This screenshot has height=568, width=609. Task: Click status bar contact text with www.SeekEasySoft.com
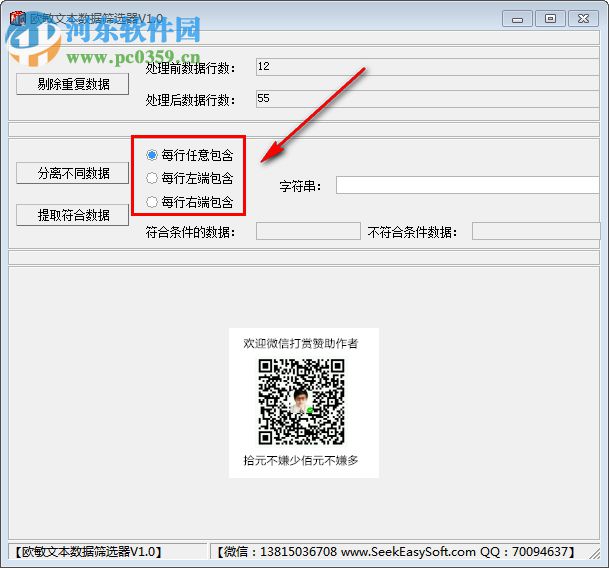(395, 552)
